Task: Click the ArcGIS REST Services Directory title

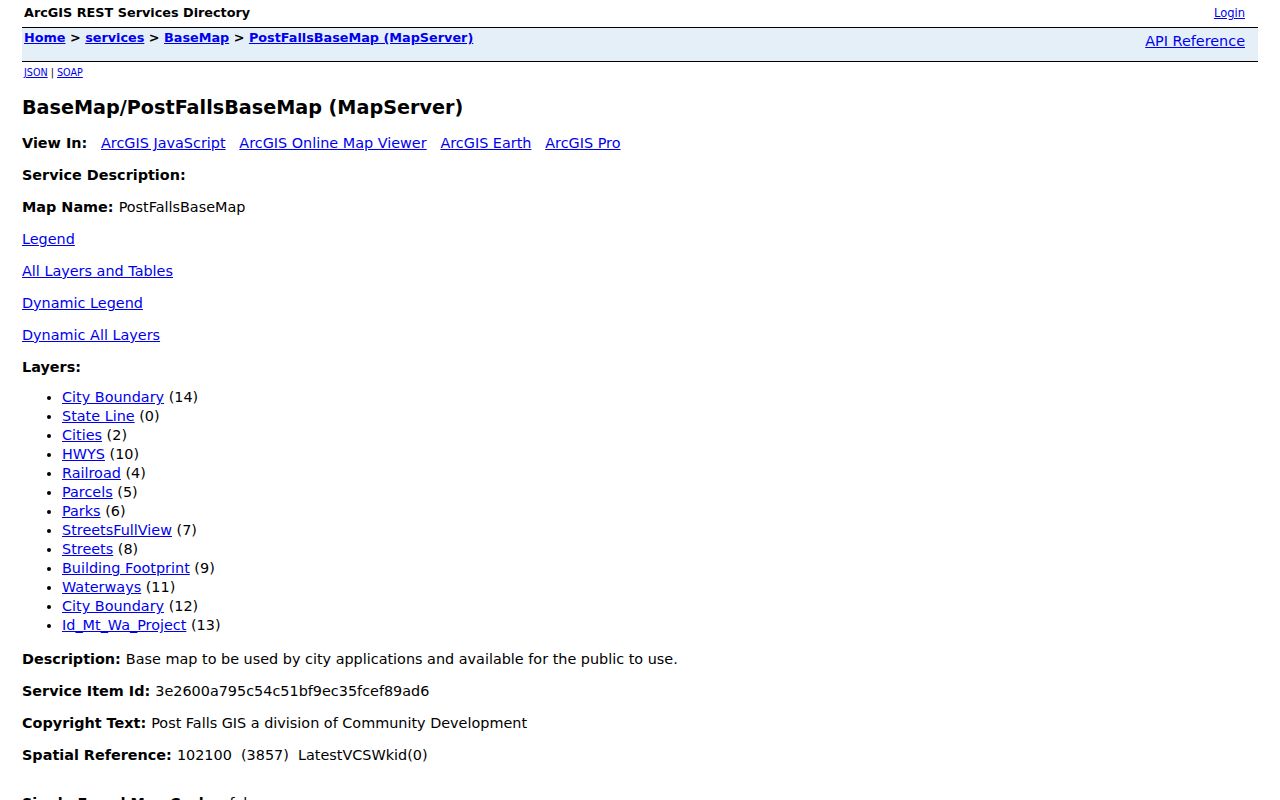Action: pyautogui.click(x=137, y=13)
